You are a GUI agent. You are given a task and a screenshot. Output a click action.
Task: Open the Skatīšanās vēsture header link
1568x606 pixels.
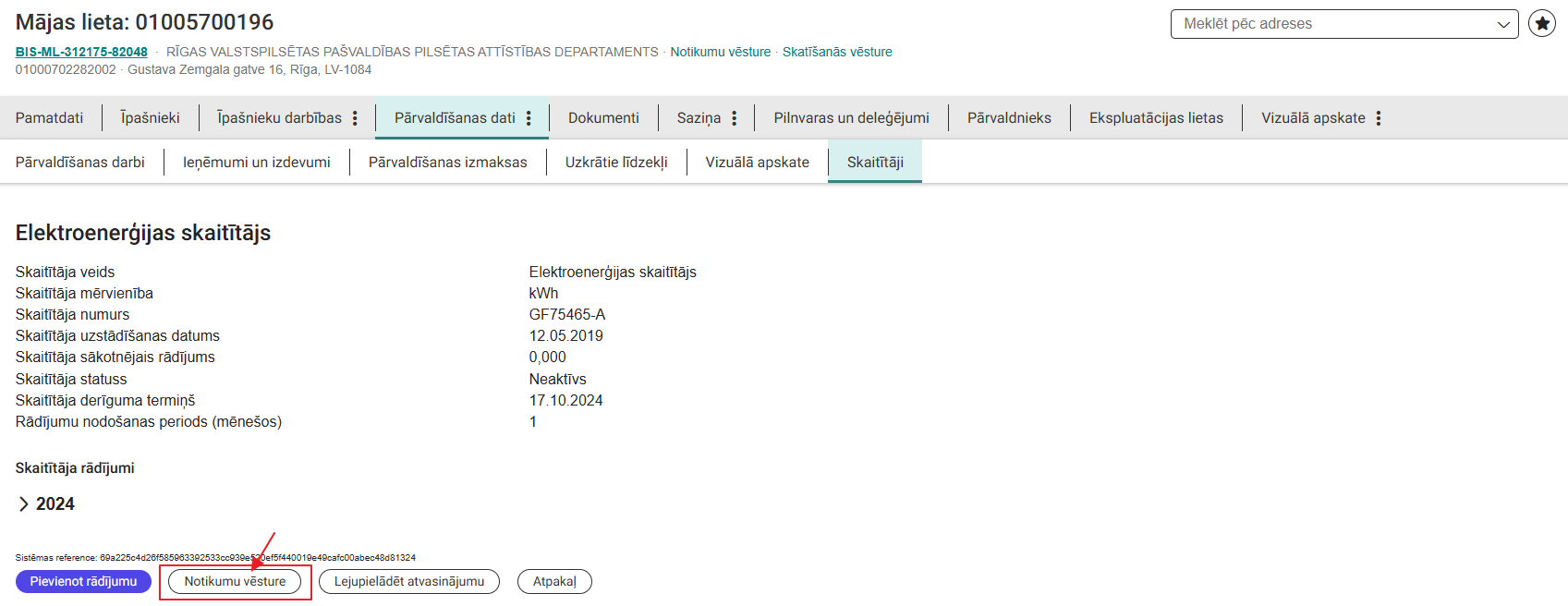pos(837,52)
